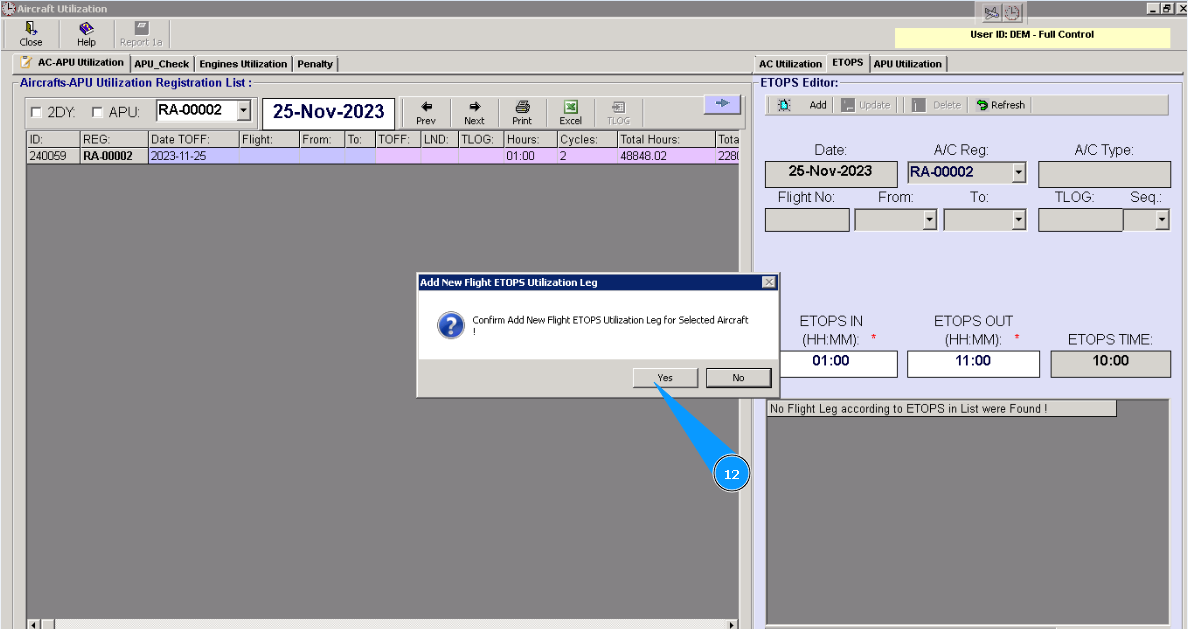
Task: Click the Date field in ETOPS Editor
Action: (x=830, y=173)
